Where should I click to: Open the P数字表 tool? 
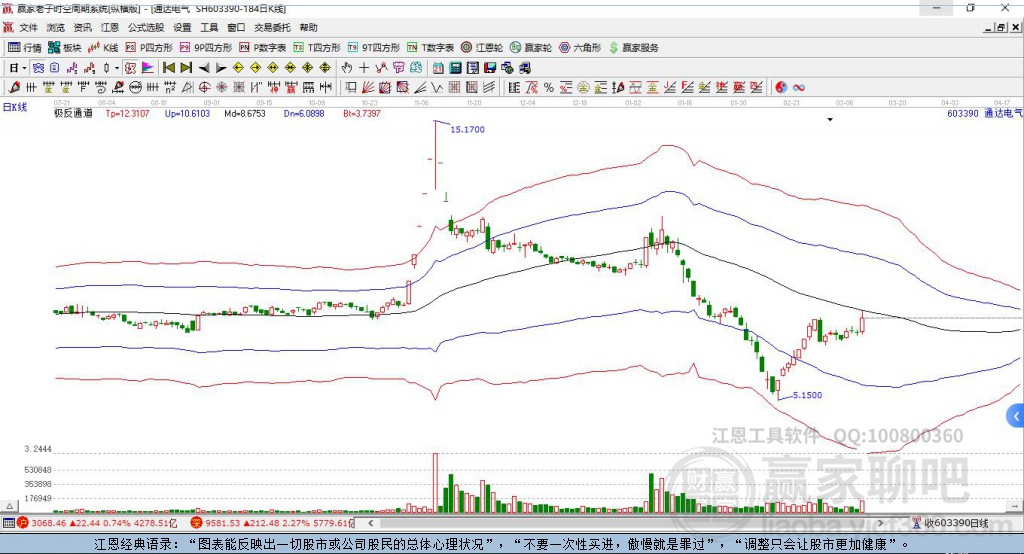(263, 48)
